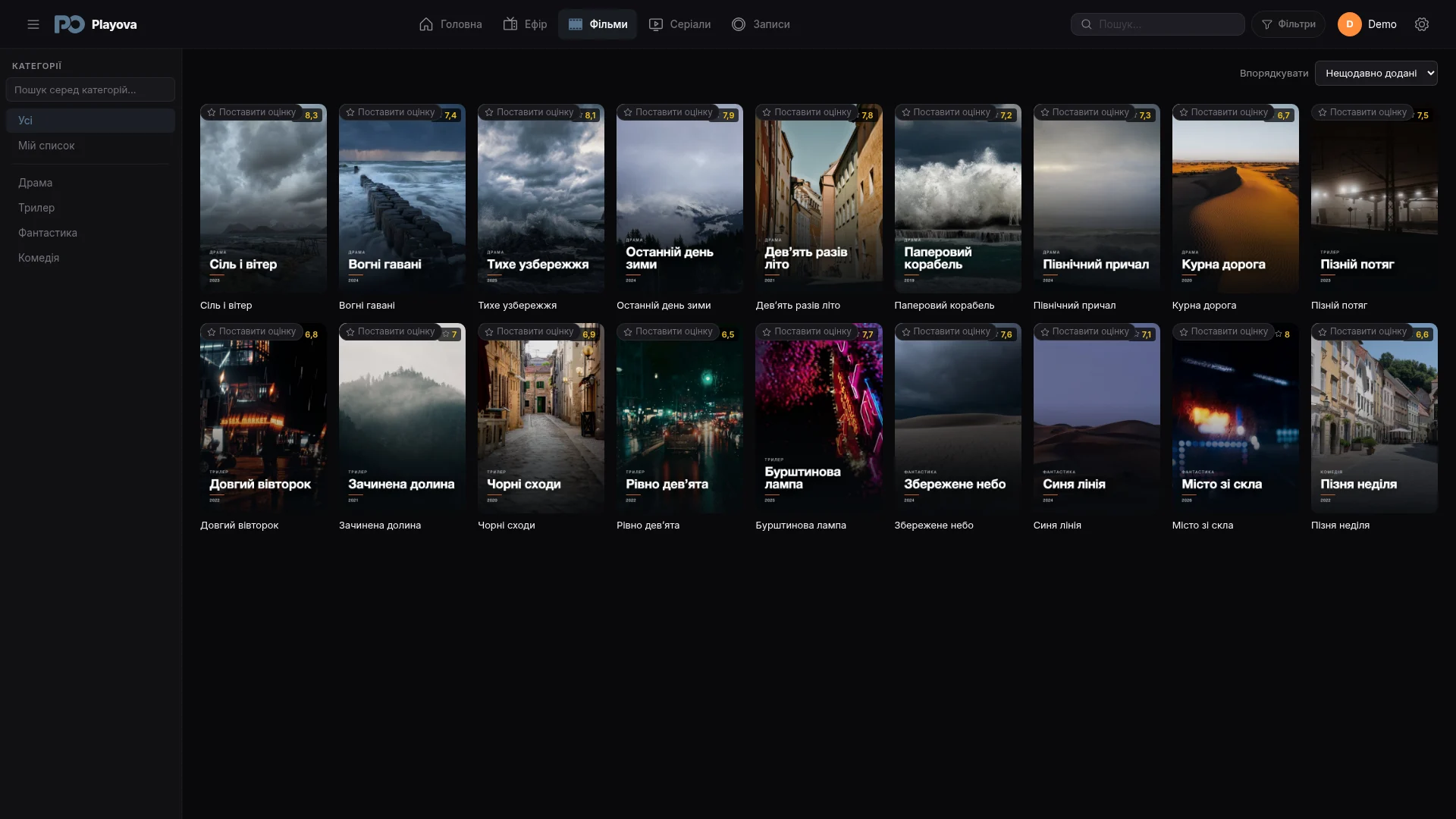Rate Зачинена долина with star button
Image resolution: width=1456 pixels, height=819 pixels.
pyautogui.click(x=391, y=331)
